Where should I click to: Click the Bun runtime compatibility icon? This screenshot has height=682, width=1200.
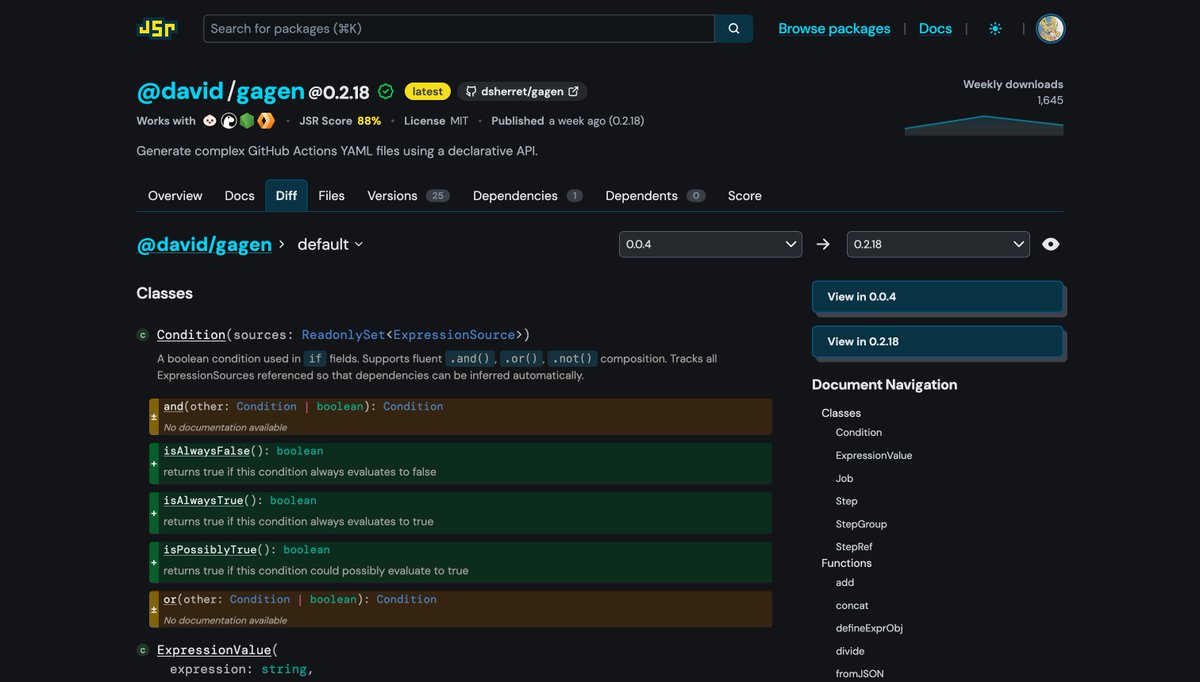point(210,121)
